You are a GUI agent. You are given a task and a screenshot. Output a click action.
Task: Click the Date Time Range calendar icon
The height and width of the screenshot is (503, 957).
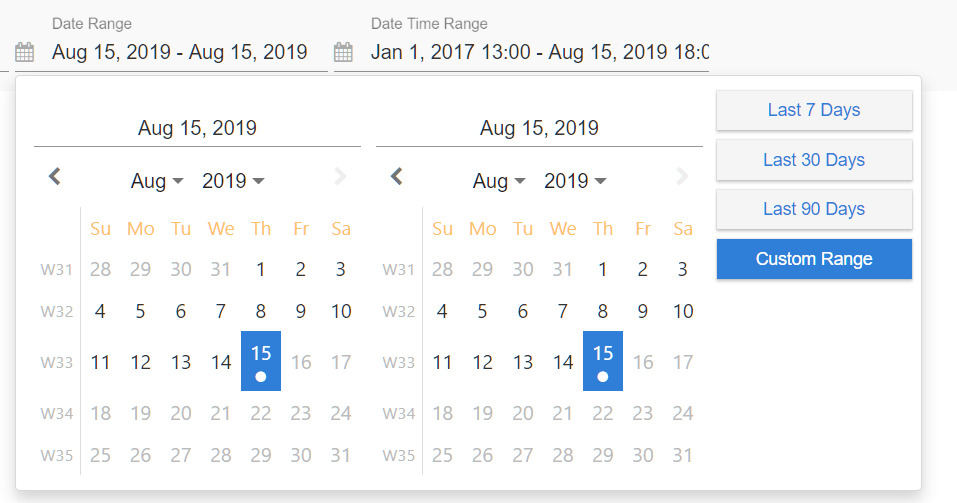(343, 52)
